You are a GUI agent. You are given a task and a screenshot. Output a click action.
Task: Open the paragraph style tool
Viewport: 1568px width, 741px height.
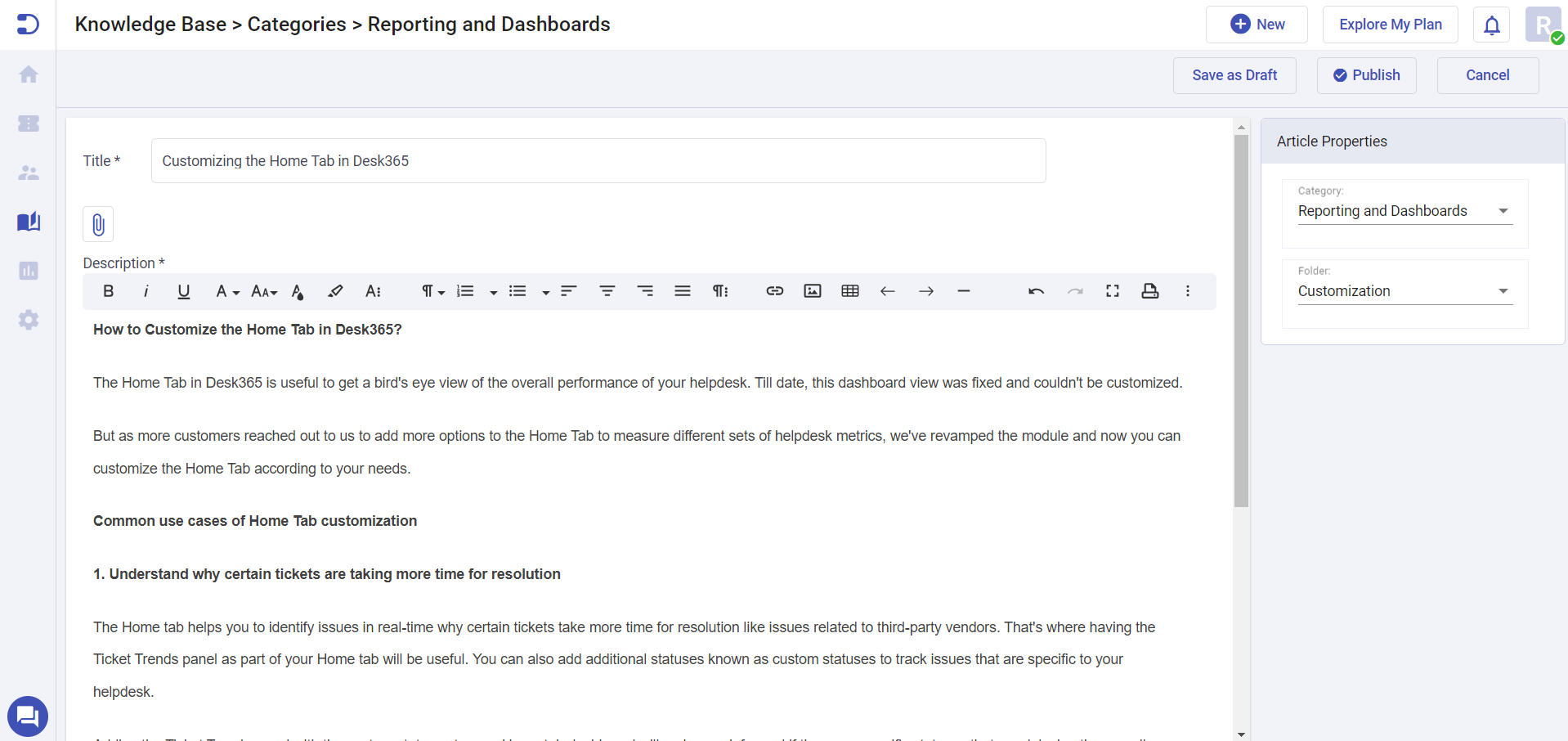720,291
